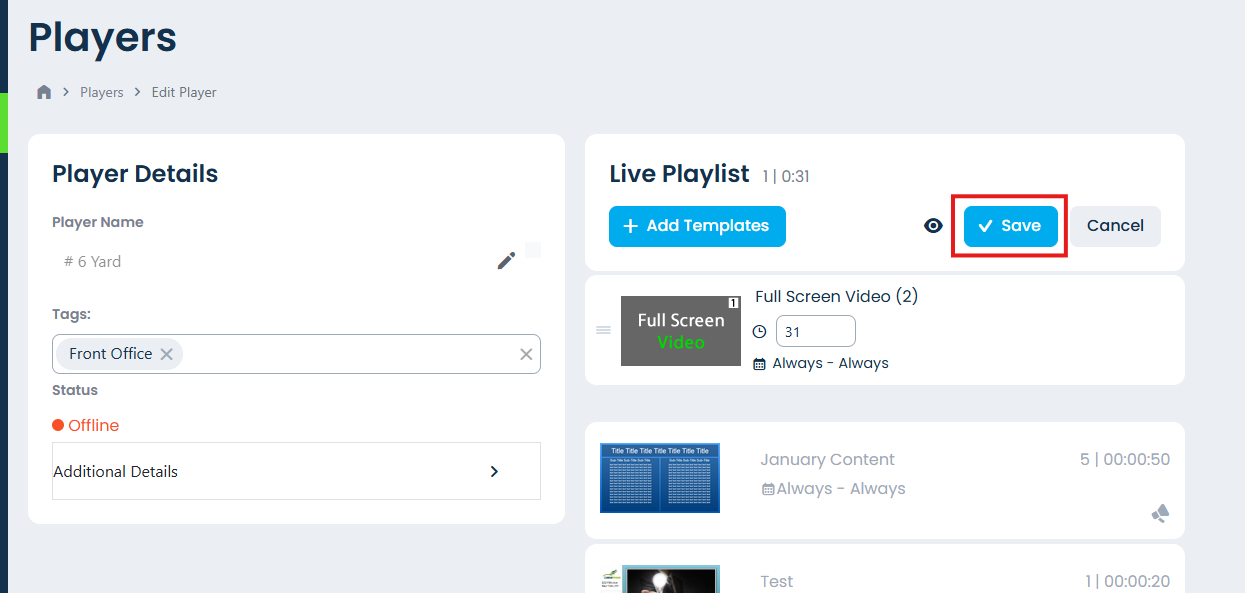Image resolution: width=1245 pixels, height=593 pixels.
Task: Remove the Front Office tag
Action: pyautogui.click(x=167, y=354)
